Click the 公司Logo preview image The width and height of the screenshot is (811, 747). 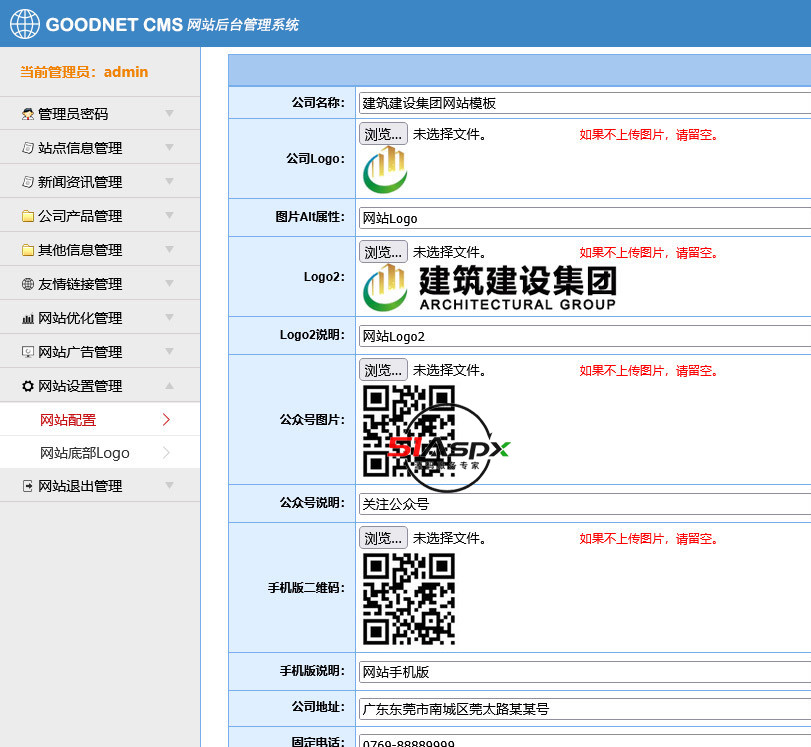(385, 170)
